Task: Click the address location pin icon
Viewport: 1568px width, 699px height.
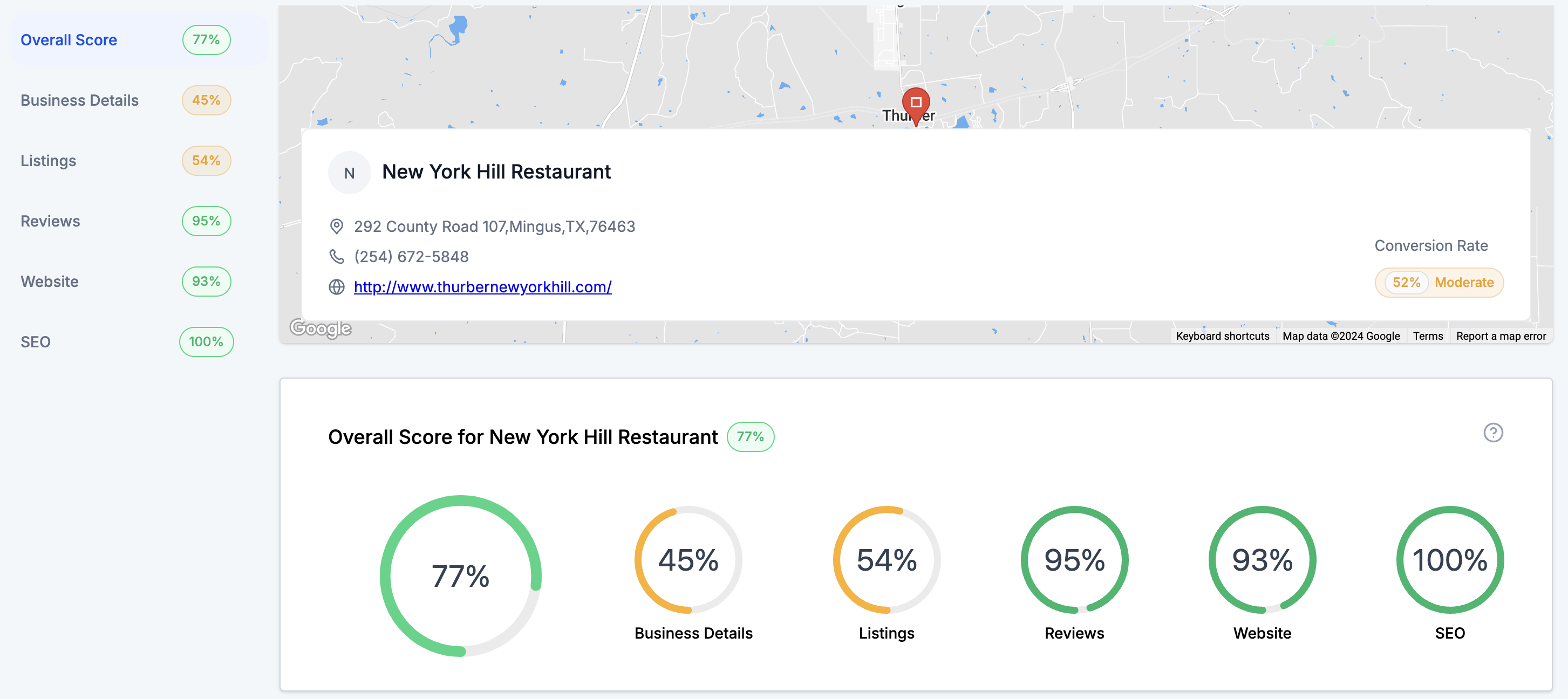Action: click(x=337, y=227)
